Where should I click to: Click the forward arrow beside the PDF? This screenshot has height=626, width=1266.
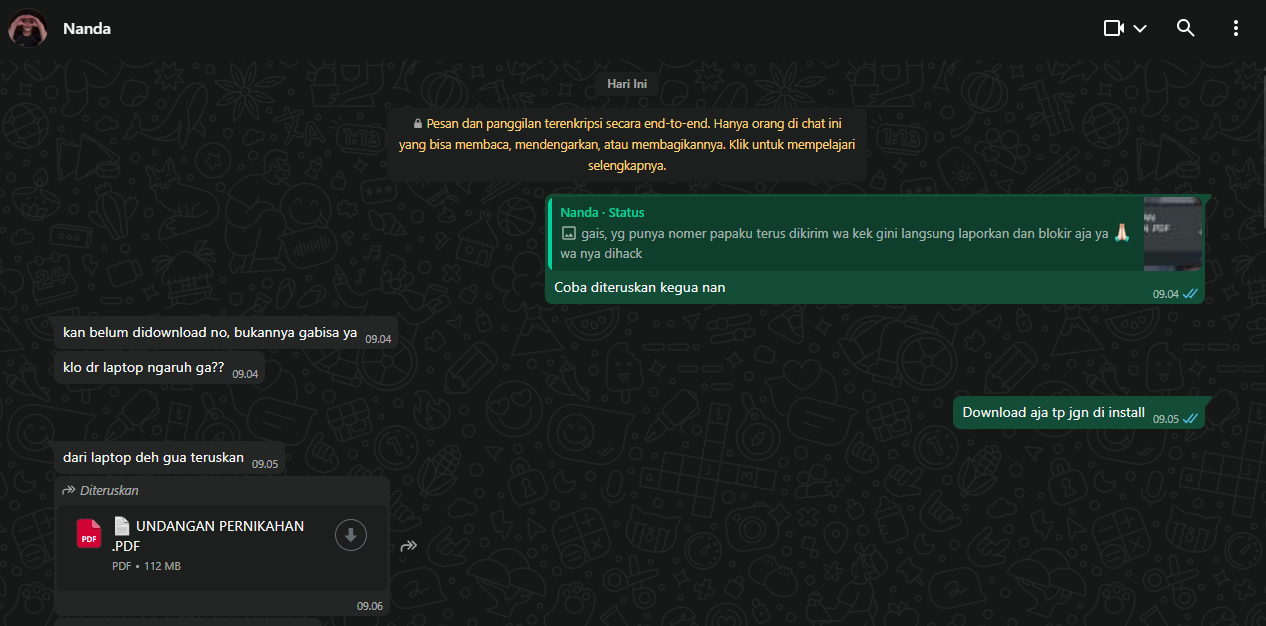(x=408, y=546)
